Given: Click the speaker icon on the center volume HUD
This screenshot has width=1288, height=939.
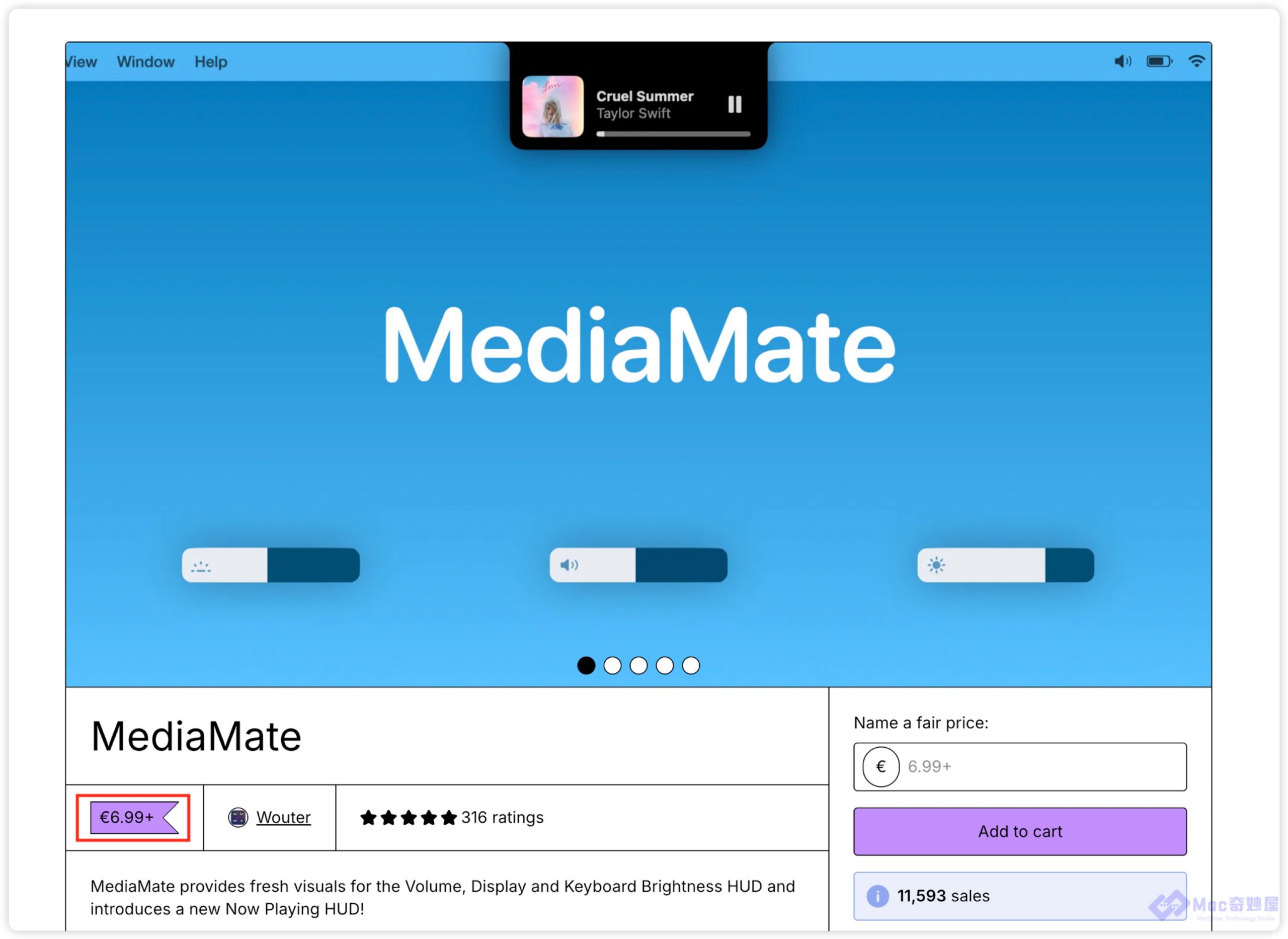Looking at the screenshot, I should (569, 565).
